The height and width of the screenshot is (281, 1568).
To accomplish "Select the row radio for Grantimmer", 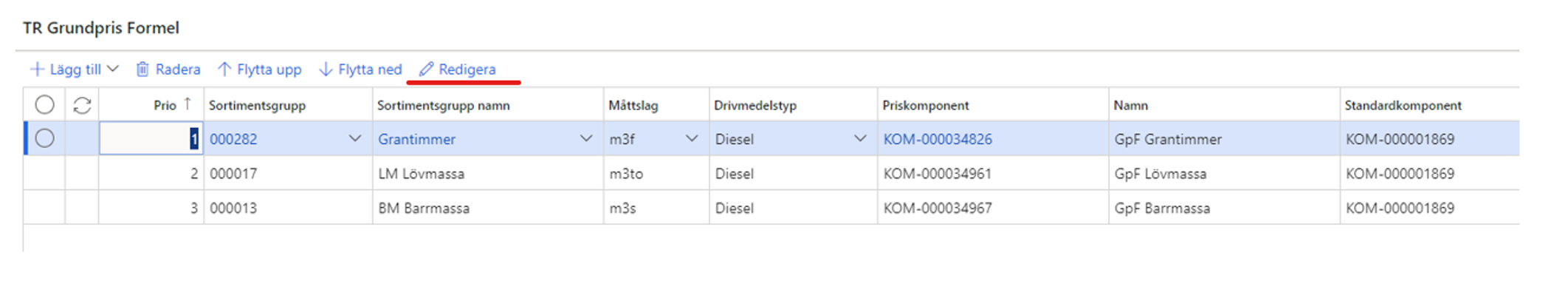I will tap(45, 138).
